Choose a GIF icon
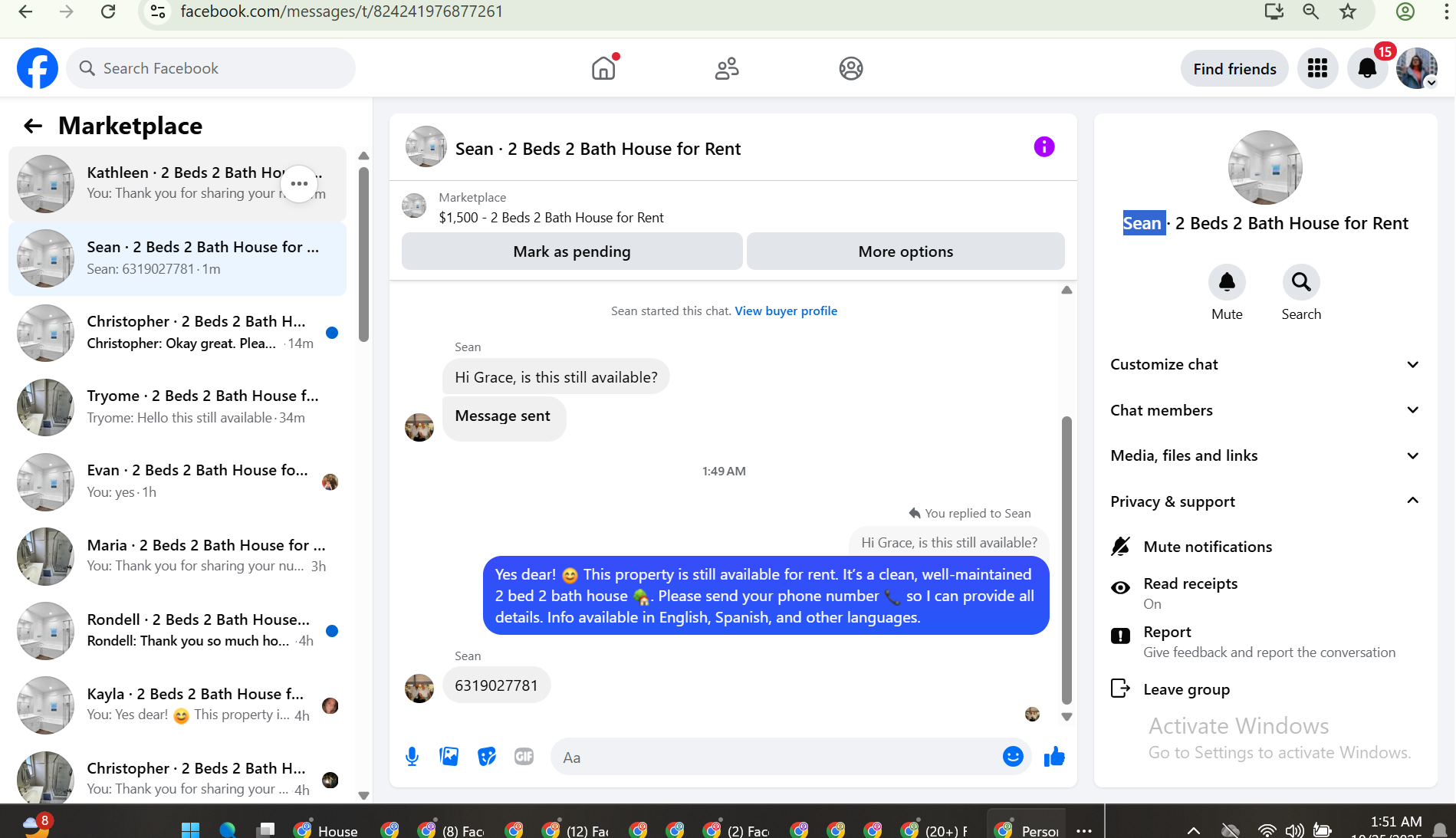 pos(524,757)
